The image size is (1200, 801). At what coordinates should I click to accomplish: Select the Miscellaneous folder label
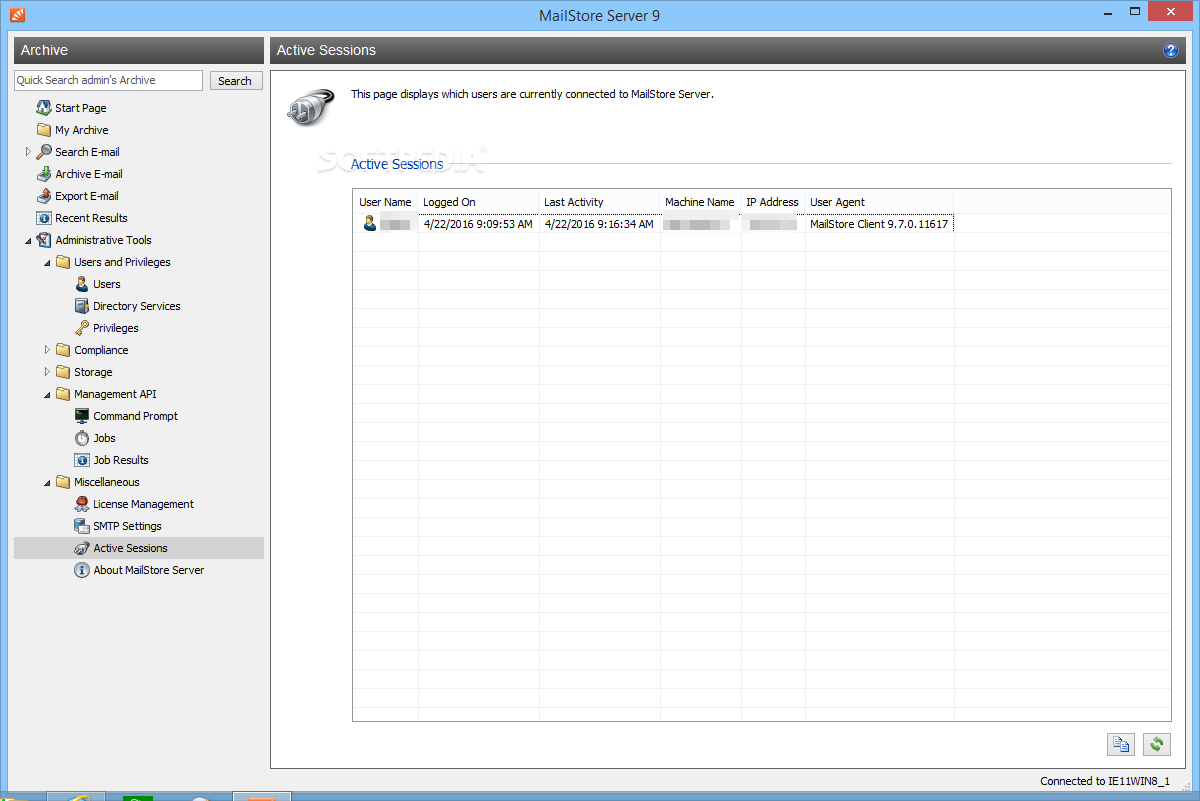click(107, 482)
